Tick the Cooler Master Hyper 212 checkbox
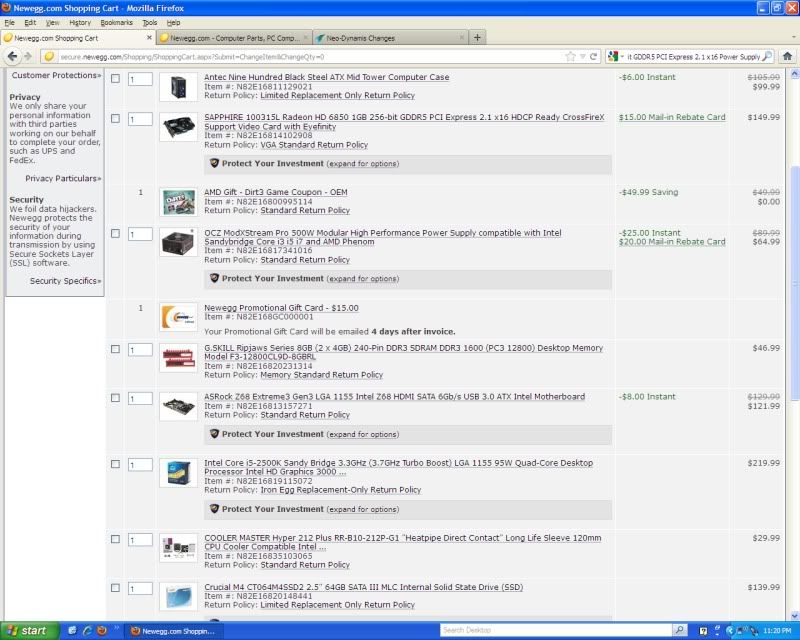Screen dimensions: 800x640 coord(115,539)
